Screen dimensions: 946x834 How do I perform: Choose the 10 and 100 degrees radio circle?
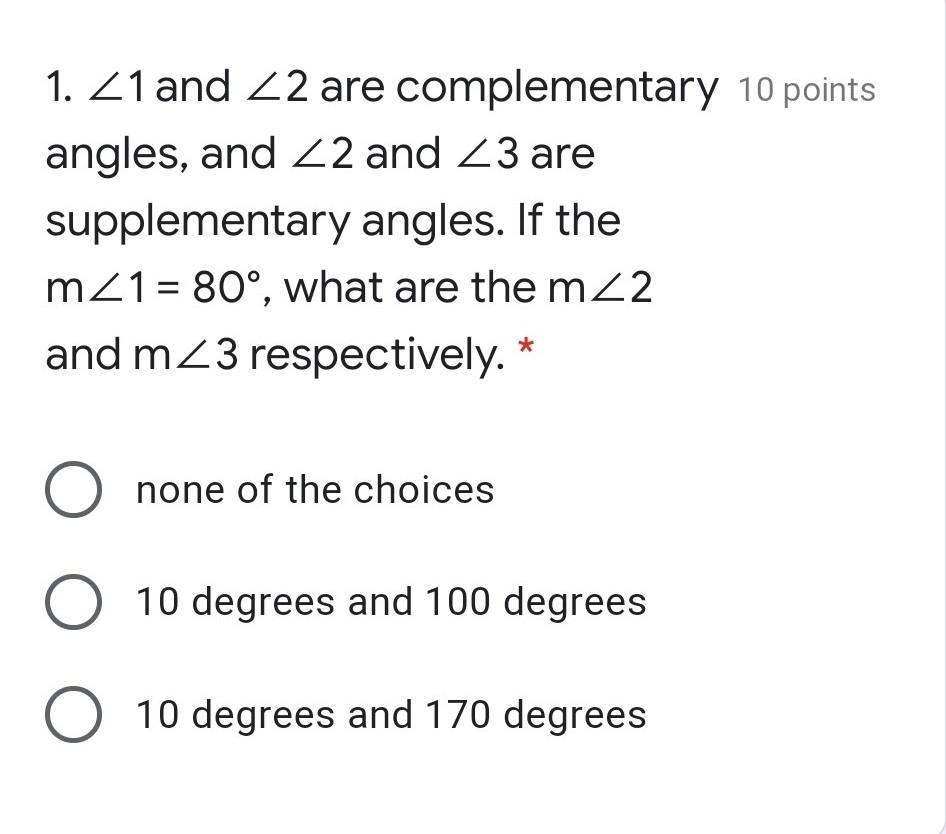(x=73, y=602)
